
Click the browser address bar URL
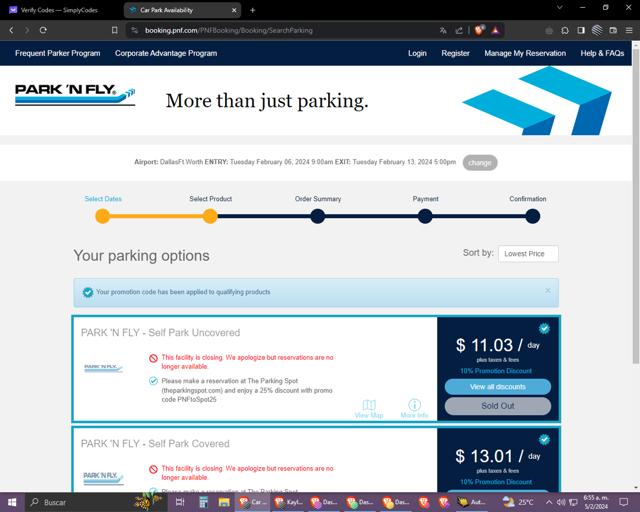click(x=229, y=30)
